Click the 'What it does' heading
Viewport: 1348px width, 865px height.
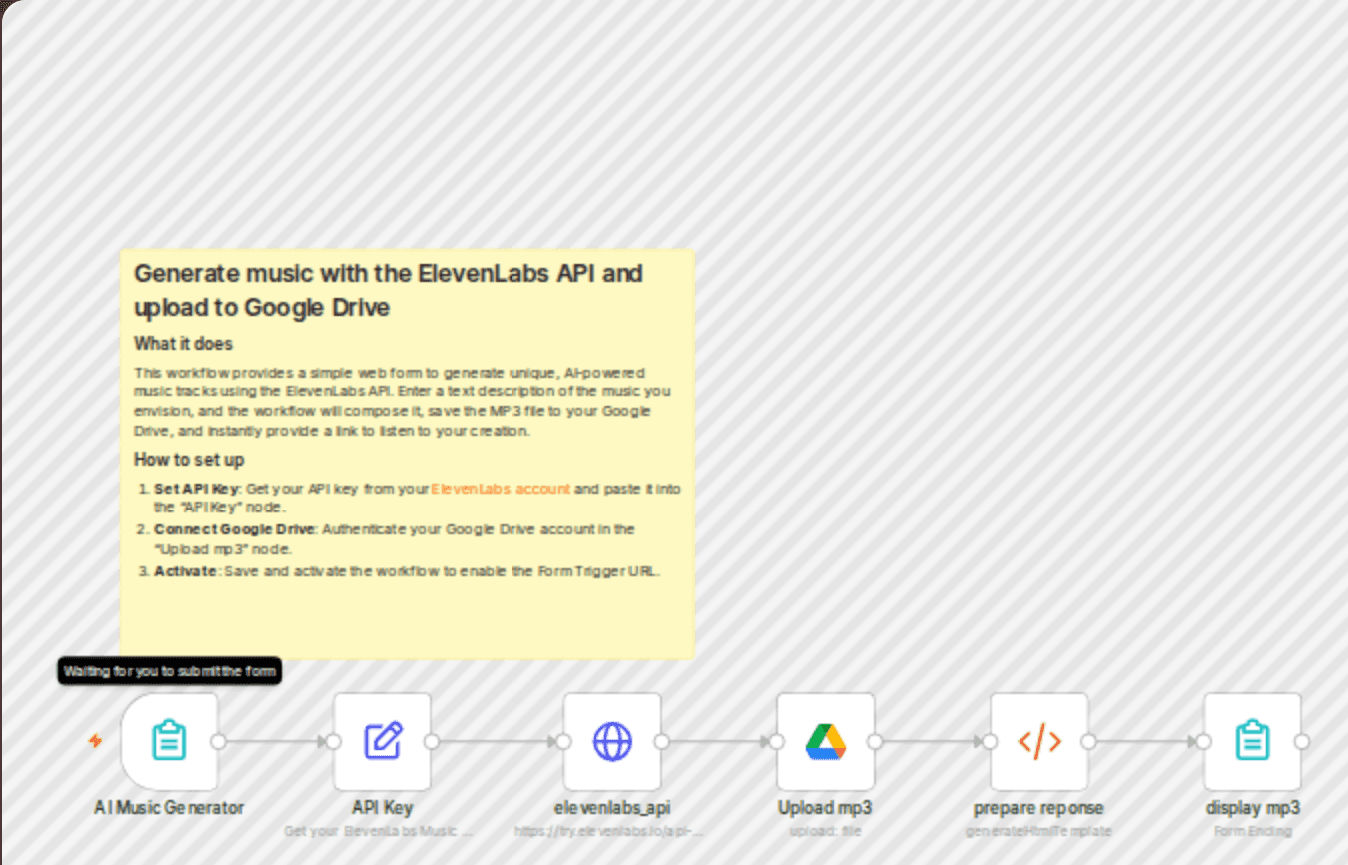point(183,344)
